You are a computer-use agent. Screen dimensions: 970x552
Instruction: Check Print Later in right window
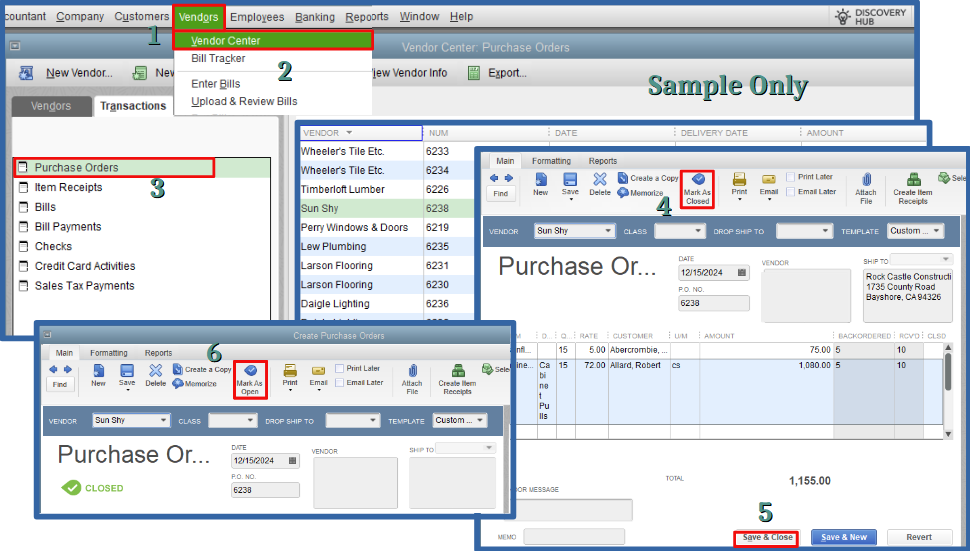point(790,177)
